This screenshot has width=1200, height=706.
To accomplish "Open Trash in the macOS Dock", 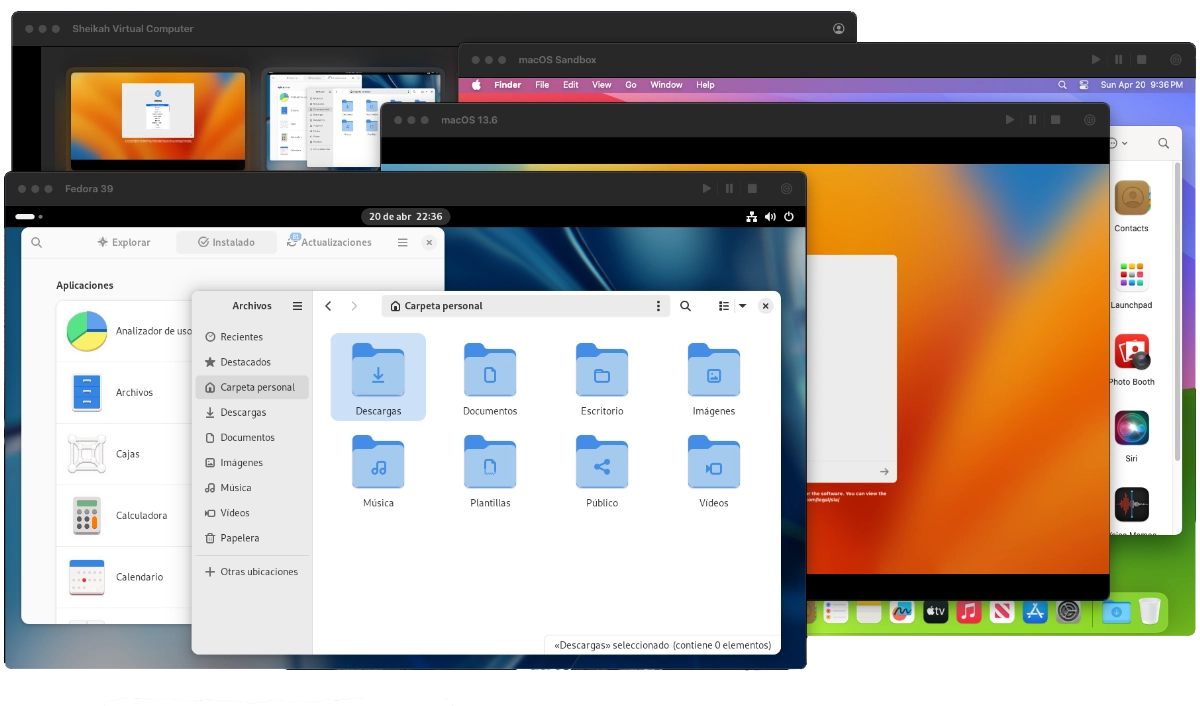I will click(x=1149, y=611).
